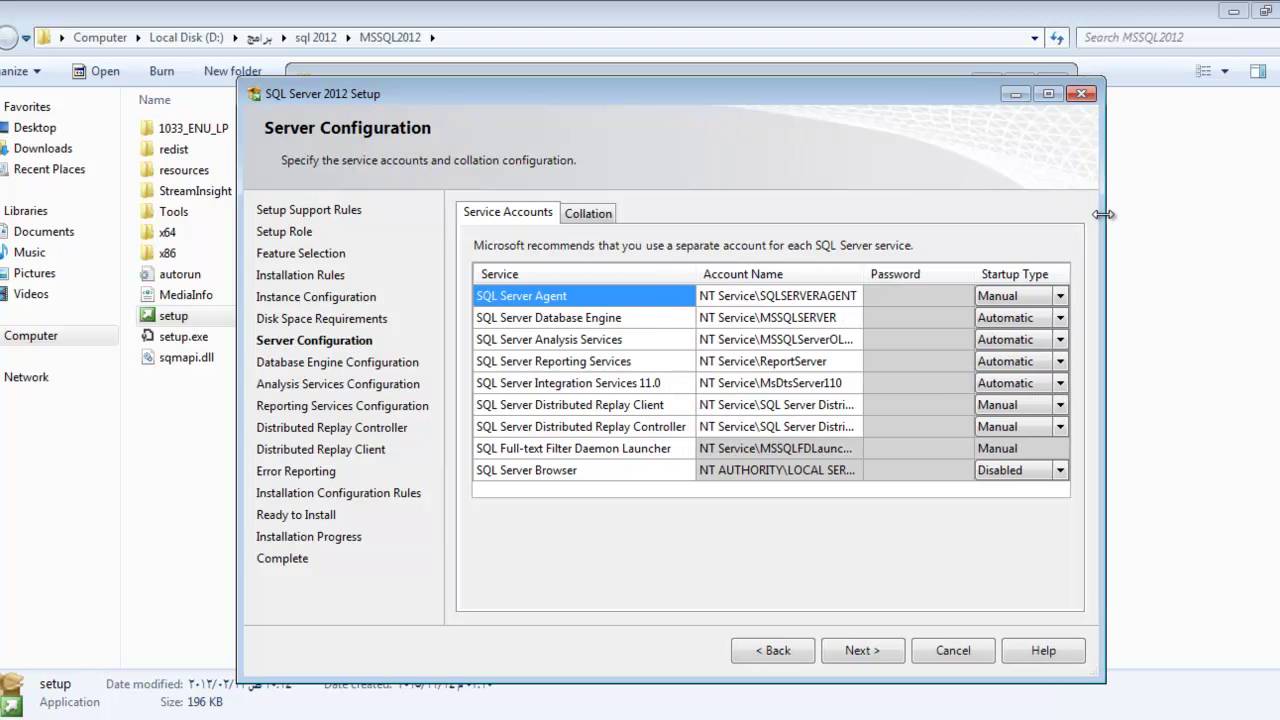
Task: Select the redist folder icon
Action: point(147,149)
